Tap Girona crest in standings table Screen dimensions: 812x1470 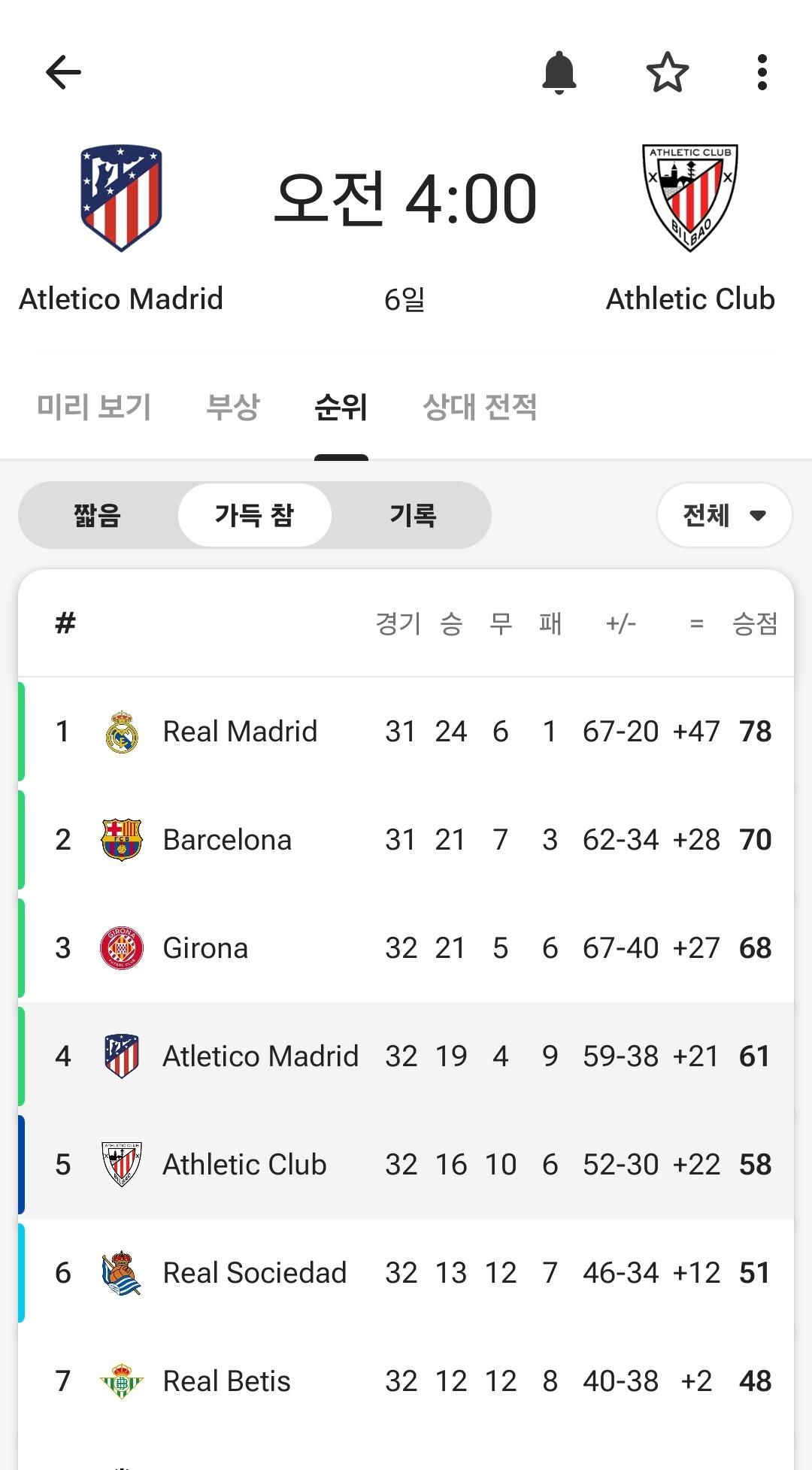122,948
